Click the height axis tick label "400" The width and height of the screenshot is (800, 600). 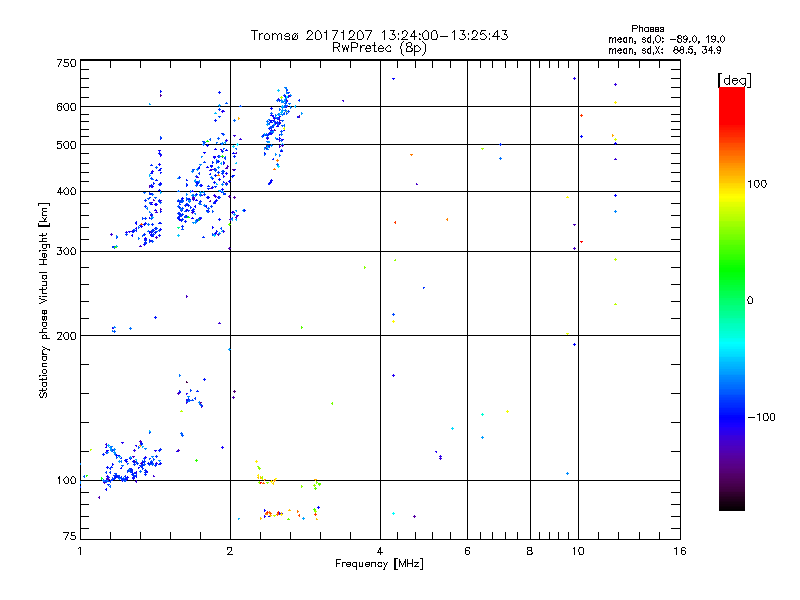point(66,191)
